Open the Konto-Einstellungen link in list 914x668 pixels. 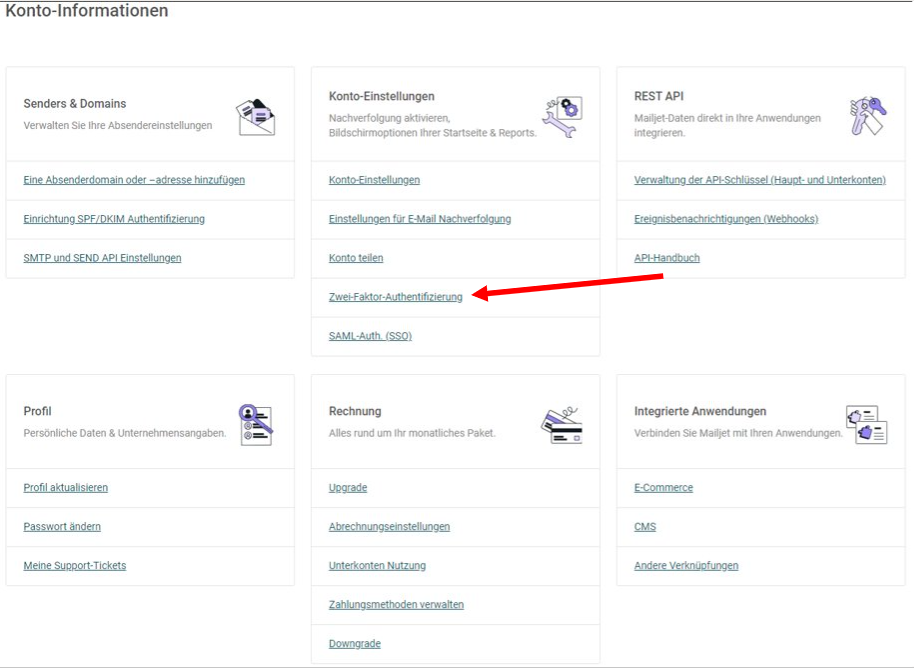click(374, 180)
